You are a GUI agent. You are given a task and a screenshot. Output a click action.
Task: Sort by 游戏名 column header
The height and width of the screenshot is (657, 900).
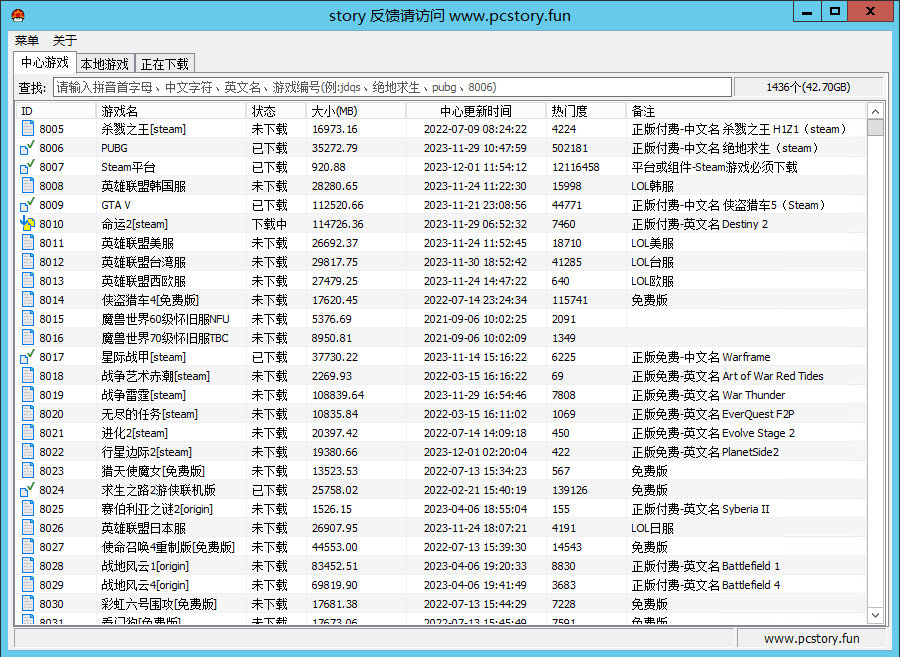pyautogui.click(x=171, y=111)
